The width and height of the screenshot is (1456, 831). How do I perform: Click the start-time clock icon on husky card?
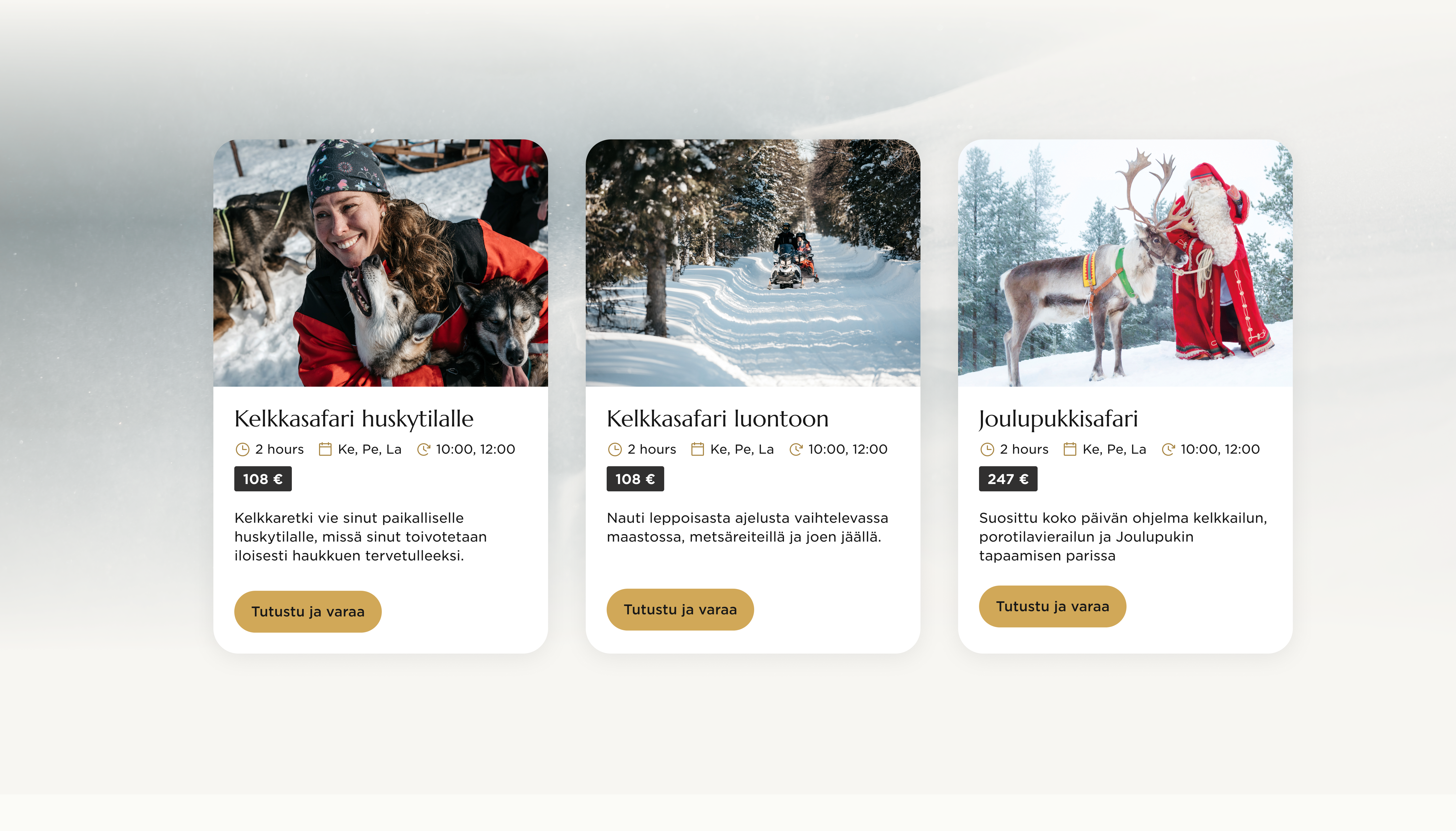pos(423,449)
